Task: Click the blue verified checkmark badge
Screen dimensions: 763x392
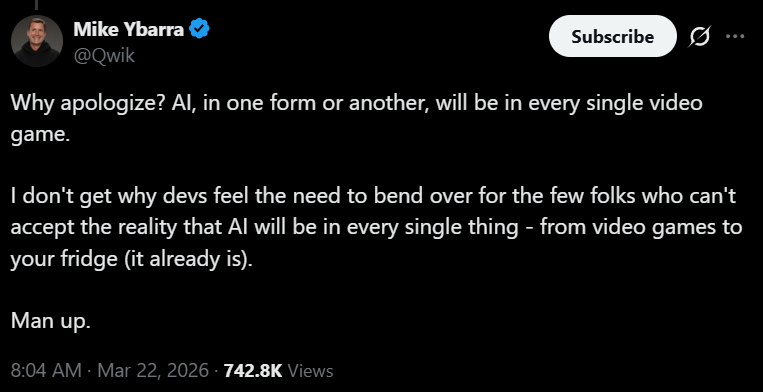Action: [x=199, y=29]
